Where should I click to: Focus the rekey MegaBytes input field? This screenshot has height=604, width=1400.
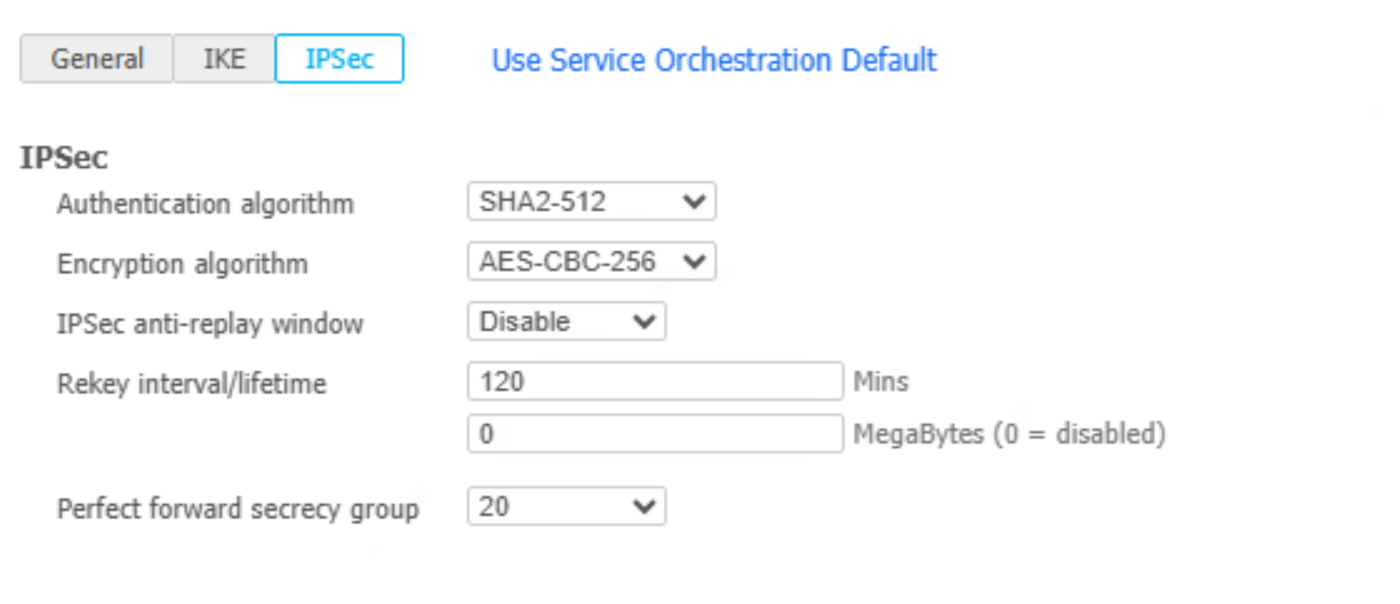(x=655, y=434)
